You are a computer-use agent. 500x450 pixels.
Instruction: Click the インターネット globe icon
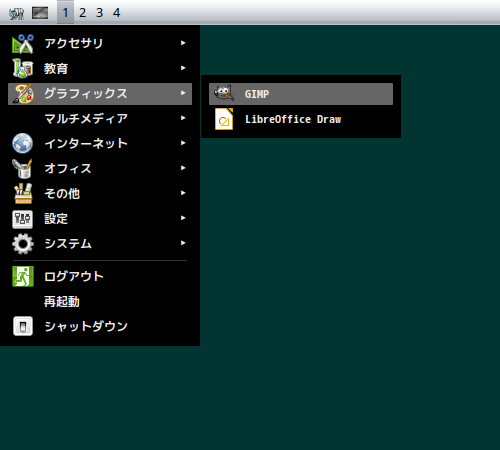pyautogui.click(x=22, y=143)
